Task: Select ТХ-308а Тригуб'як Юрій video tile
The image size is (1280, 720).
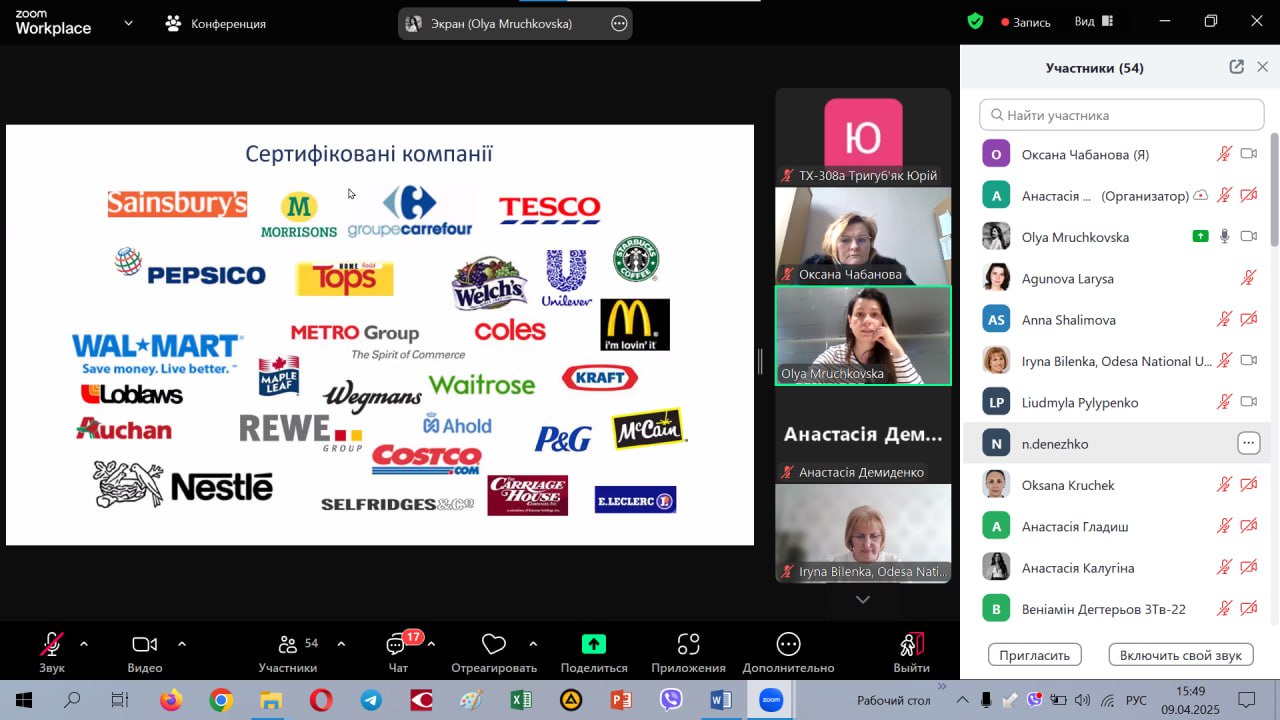Action: [863, 137]
